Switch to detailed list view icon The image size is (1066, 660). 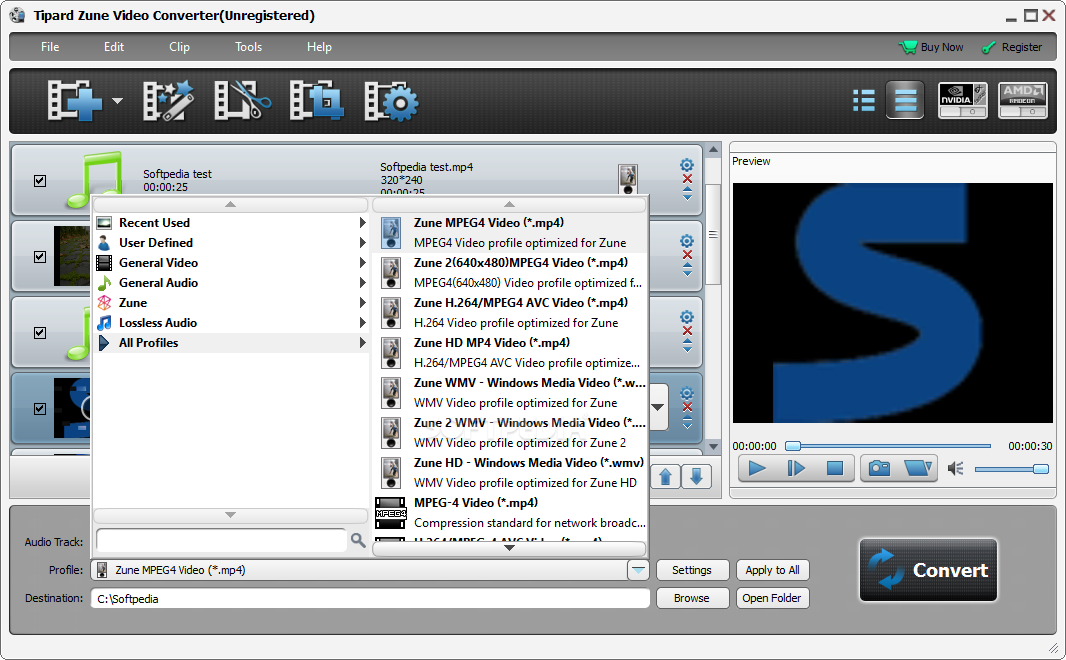864,101
